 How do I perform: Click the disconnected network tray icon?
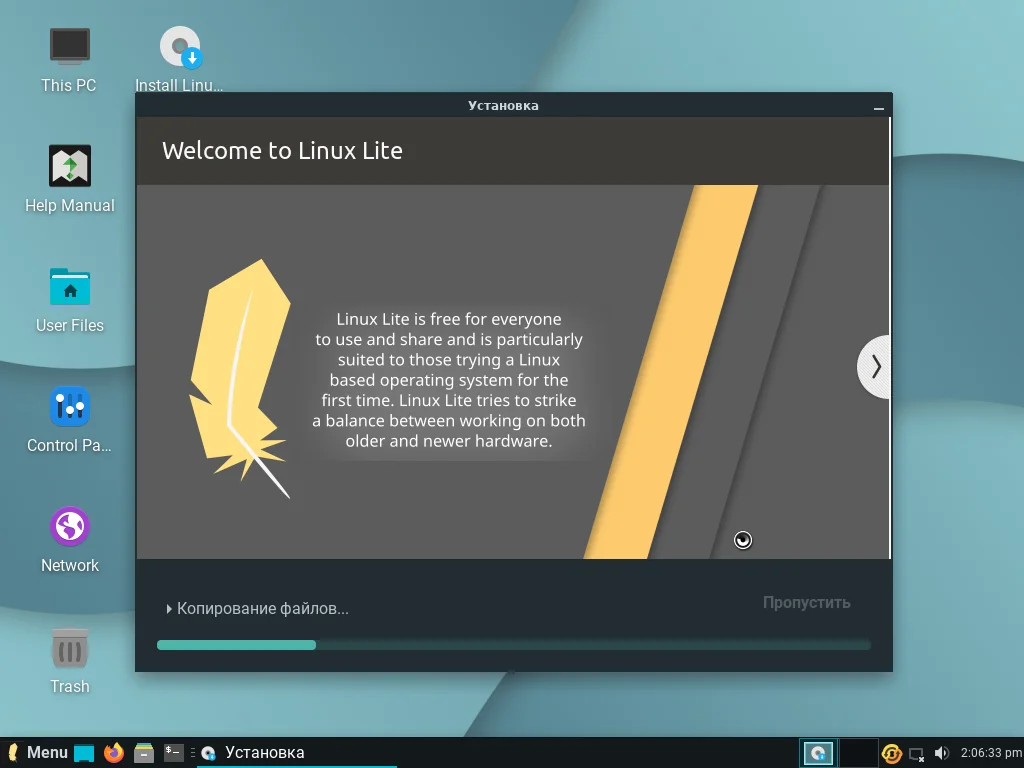(917, 752)
